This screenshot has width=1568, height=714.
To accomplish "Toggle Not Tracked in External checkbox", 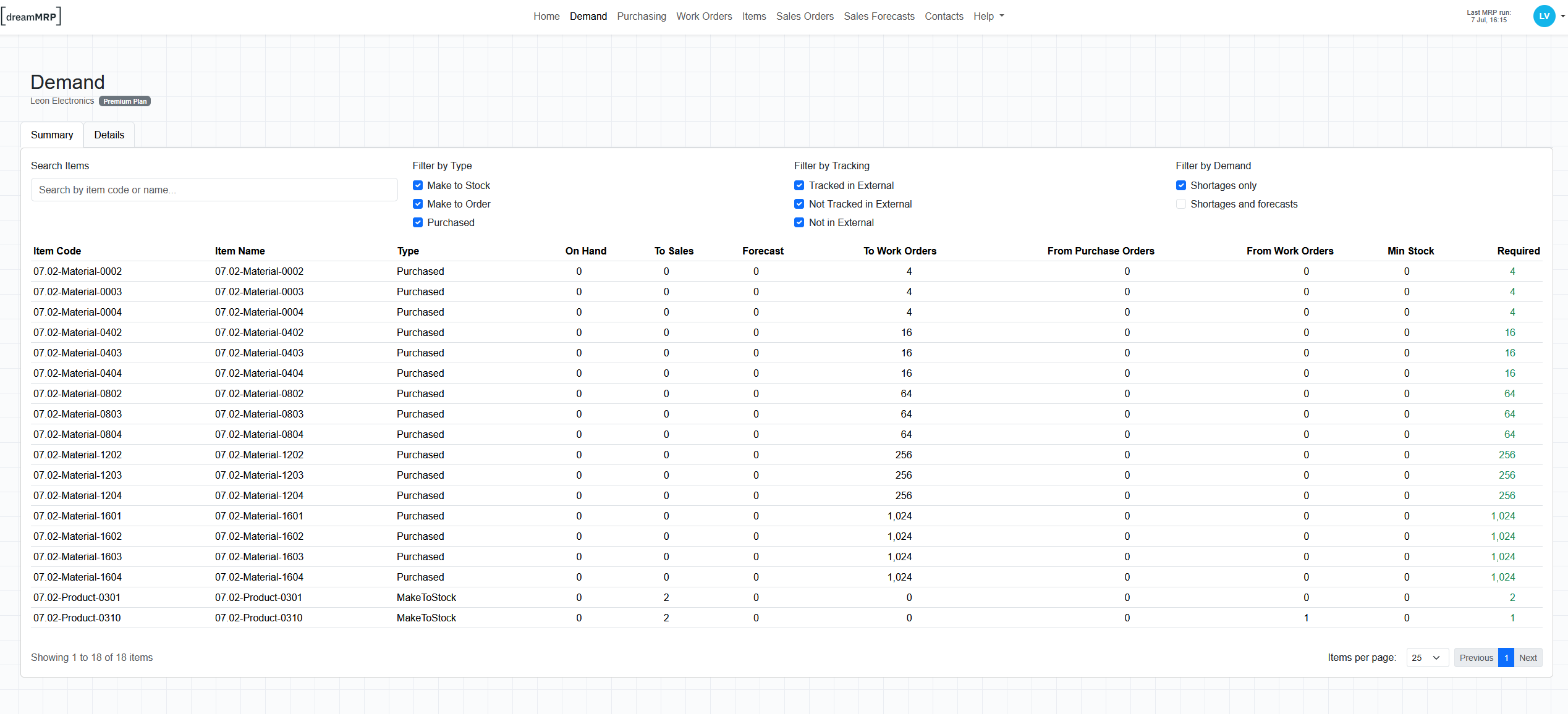I will click(799, 204).
